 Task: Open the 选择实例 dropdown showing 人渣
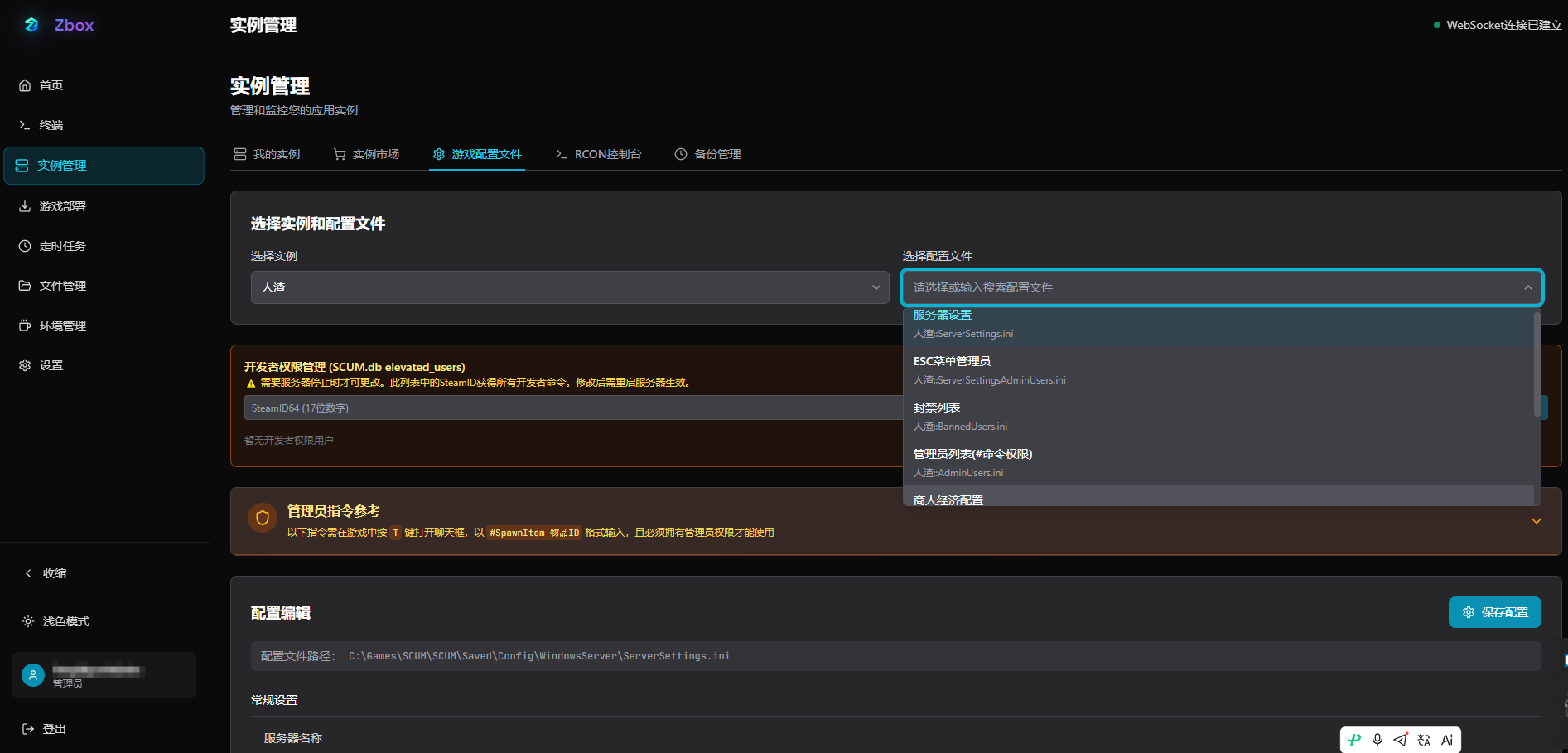point(570,287)
